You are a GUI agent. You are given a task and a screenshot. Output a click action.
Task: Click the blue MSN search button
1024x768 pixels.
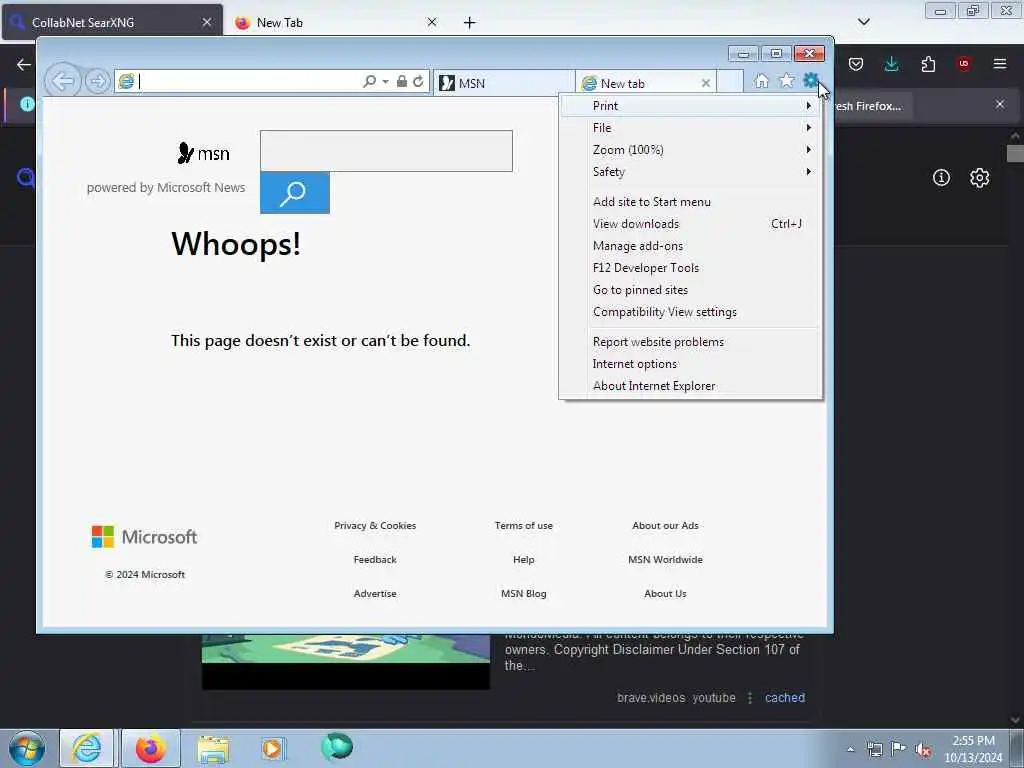295,193
